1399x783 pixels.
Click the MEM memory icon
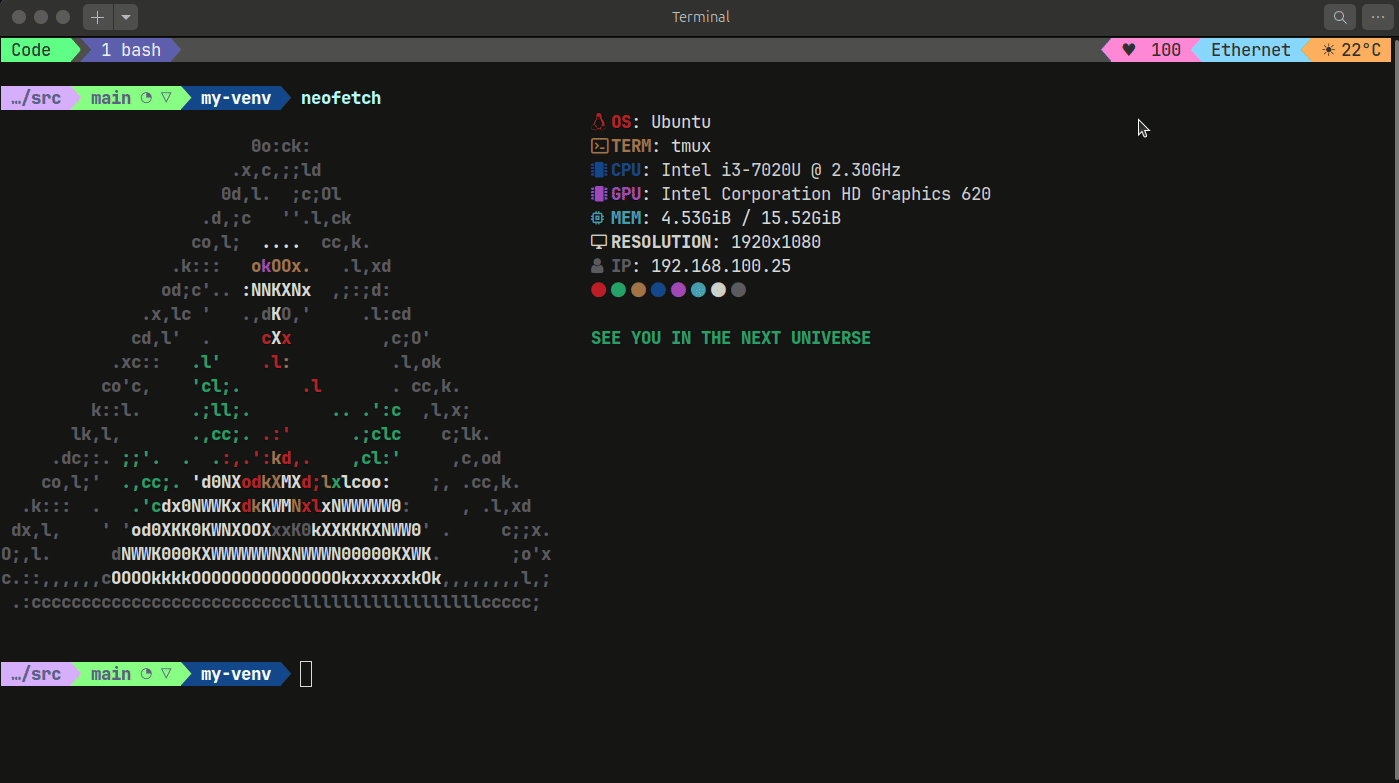tap(599, 218)
